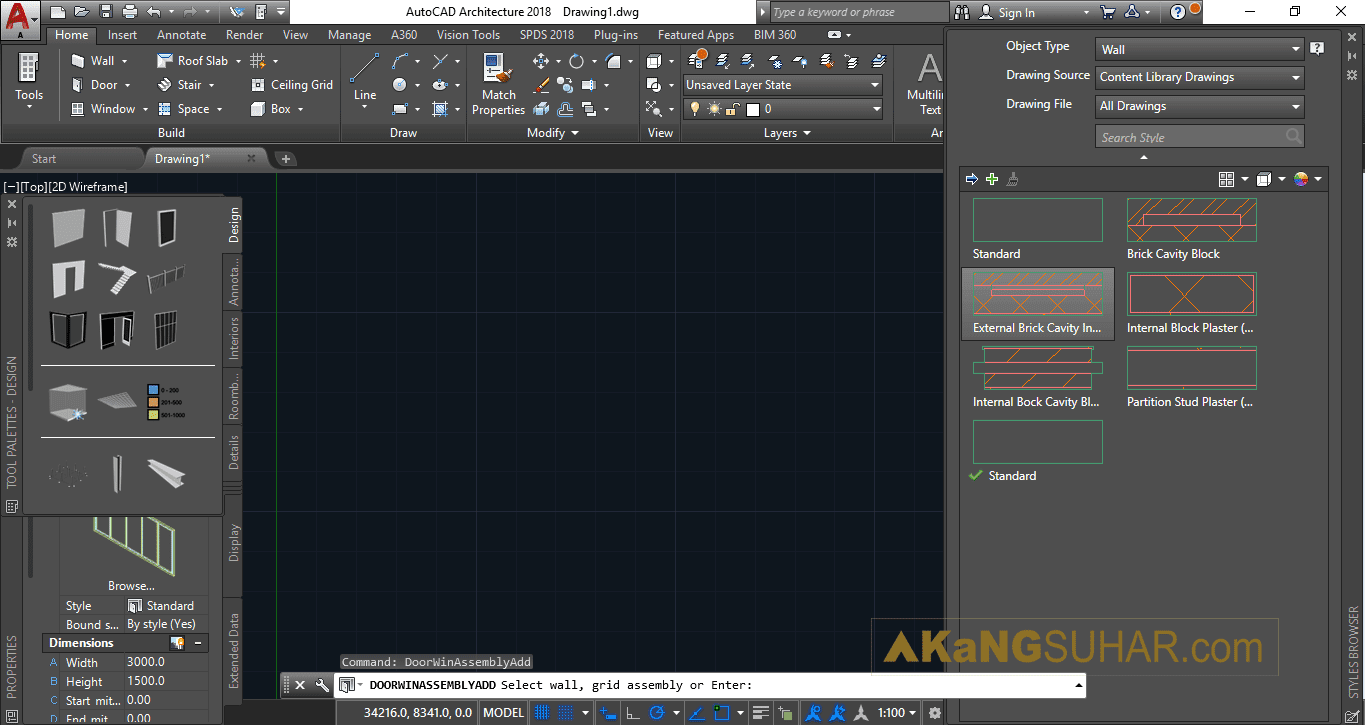Toggle lineweight display in status bar
The width and height of the screenshot is (1365, 725).
762,713
